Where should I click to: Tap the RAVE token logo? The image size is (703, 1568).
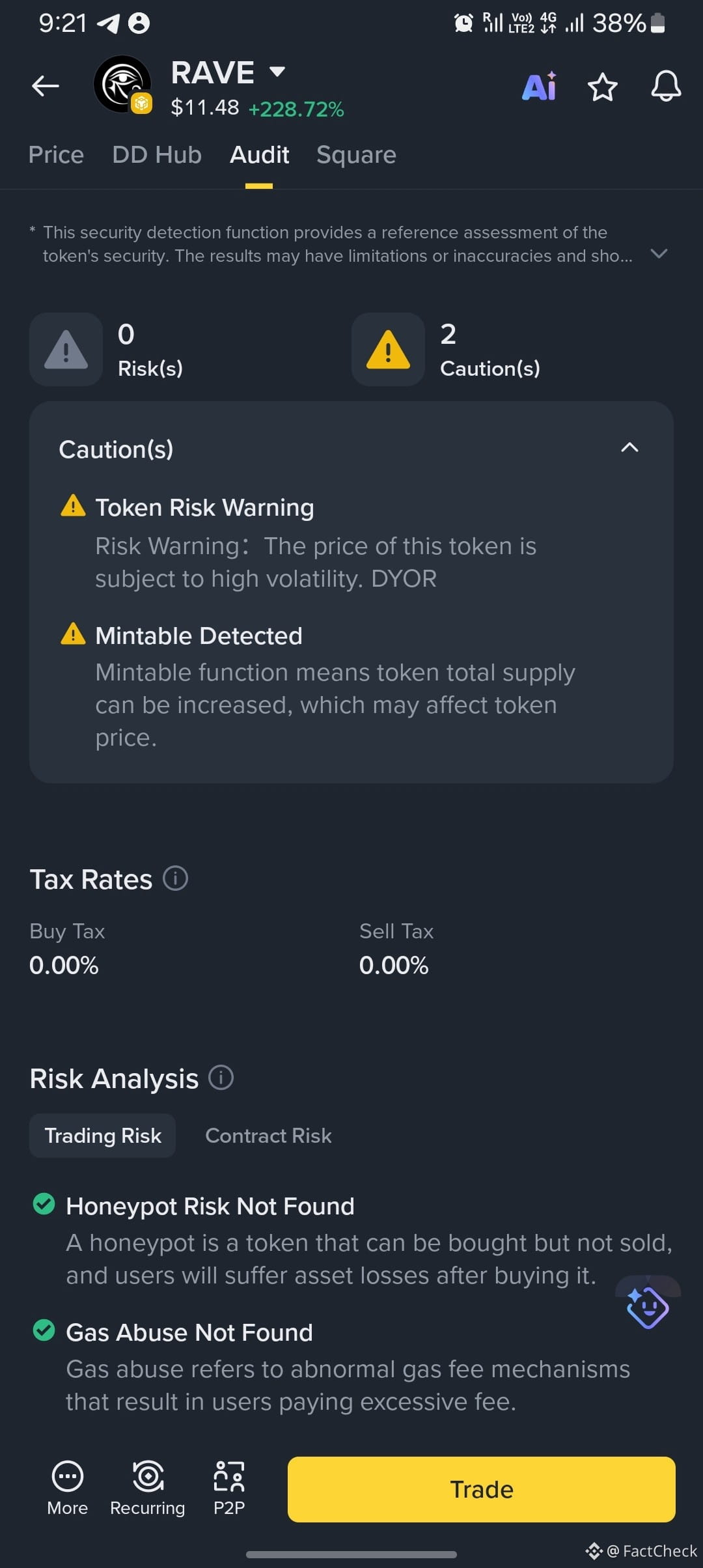[x=123, y=85]
